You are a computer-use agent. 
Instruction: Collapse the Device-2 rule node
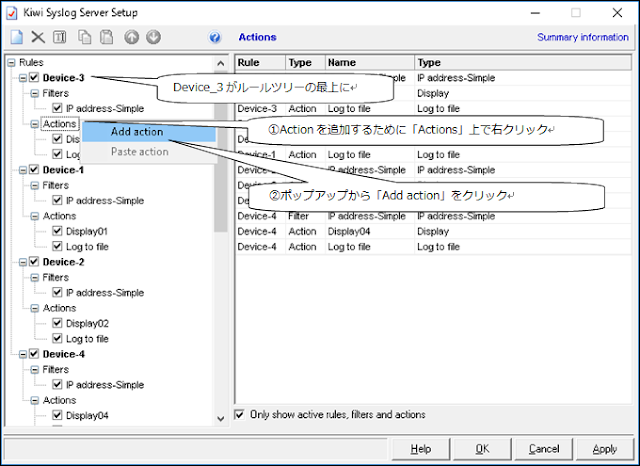click(23, 262)
